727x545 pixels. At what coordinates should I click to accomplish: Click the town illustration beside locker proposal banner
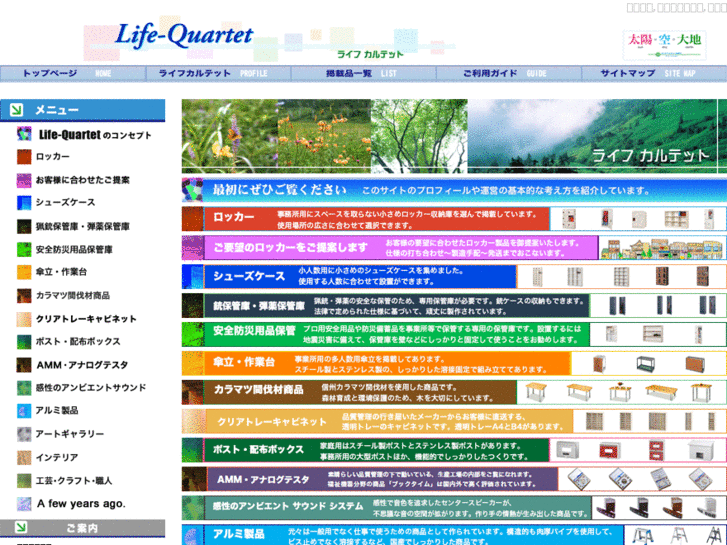tap(663, 249)
